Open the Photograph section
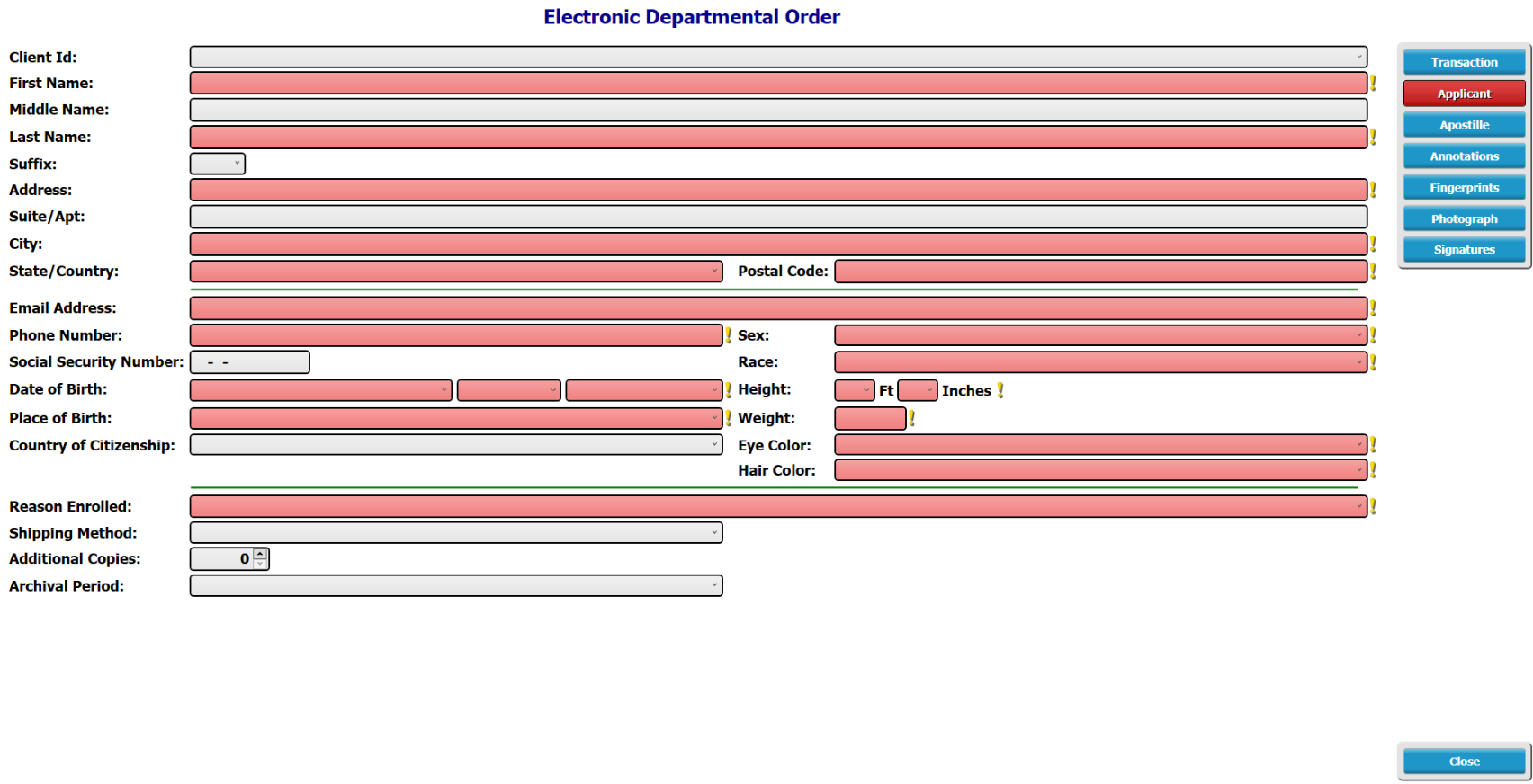Screen dimensions: 1533x784 pos(1464,218)
